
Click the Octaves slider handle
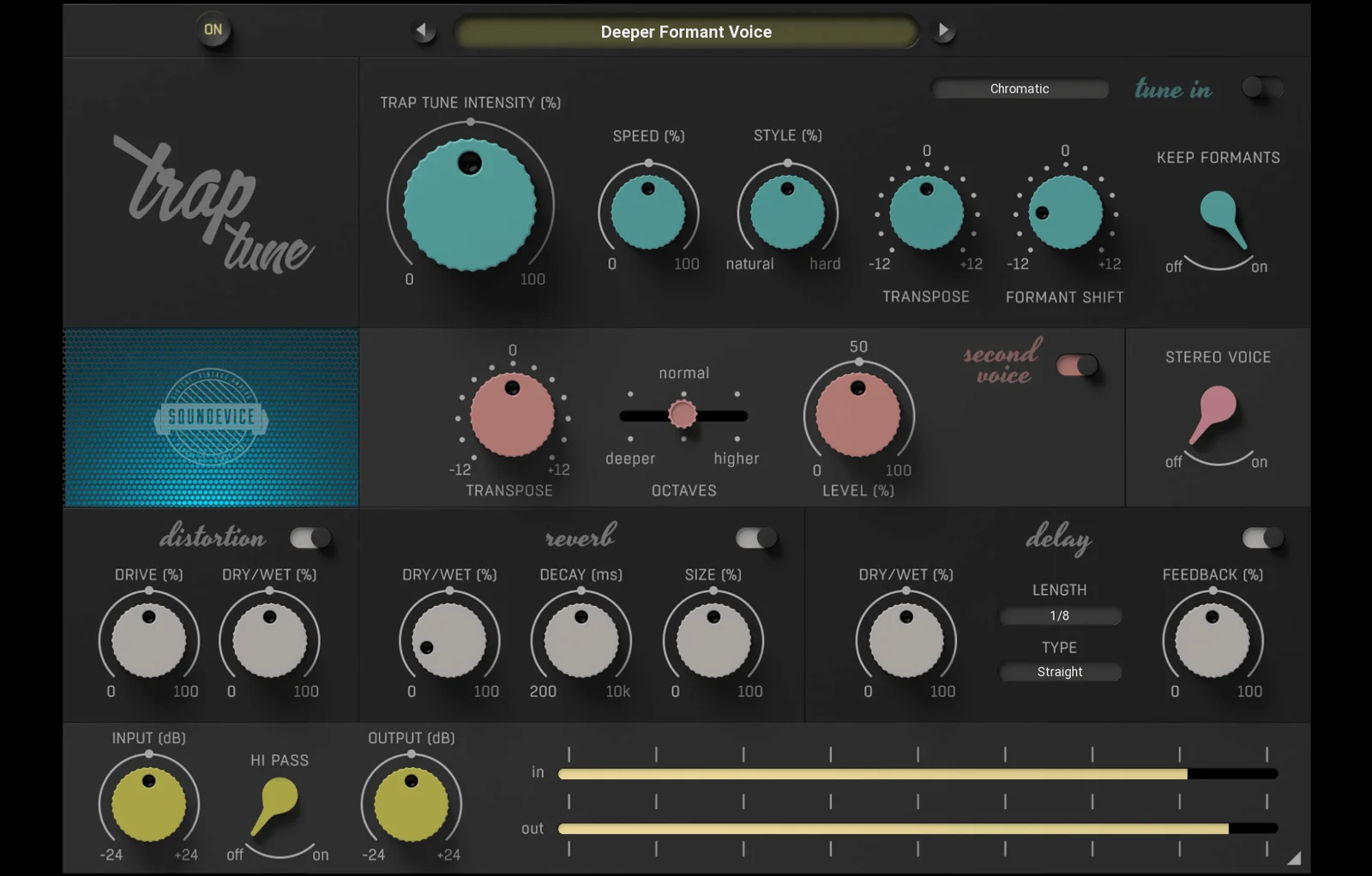(x=683, y=415)
